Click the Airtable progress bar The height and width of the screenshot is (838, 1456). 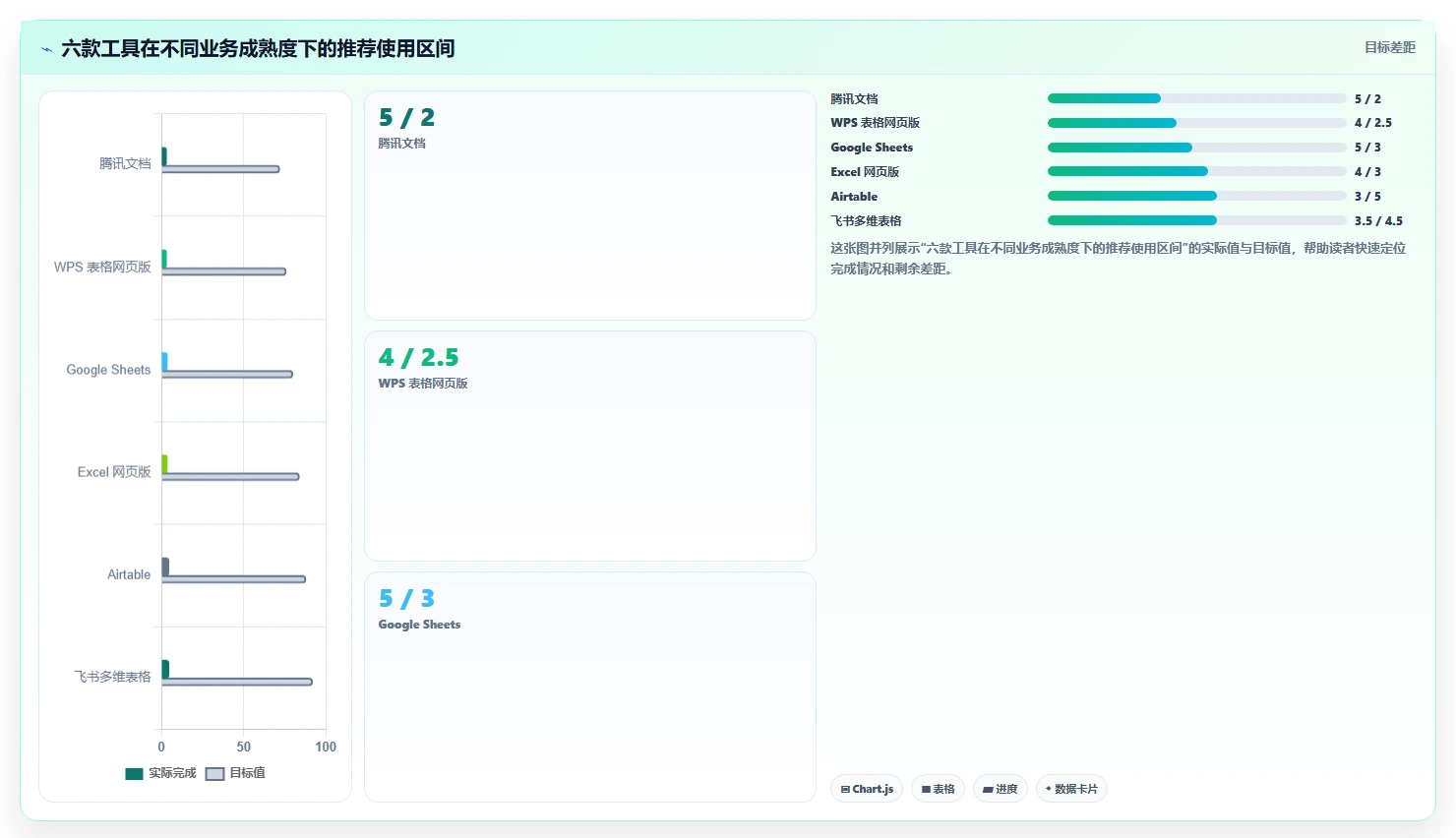click(x=1196, y=196)
